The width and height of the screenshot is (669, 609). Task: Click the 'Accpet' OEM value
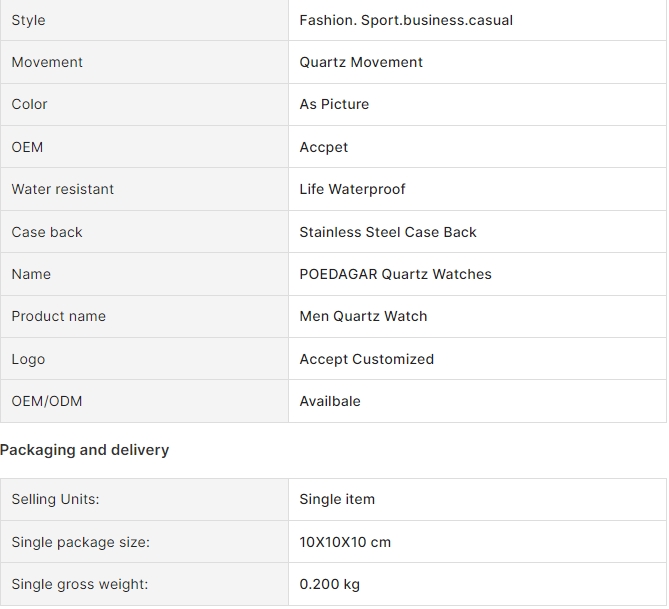pyautogui.click(x=323, y=147)
